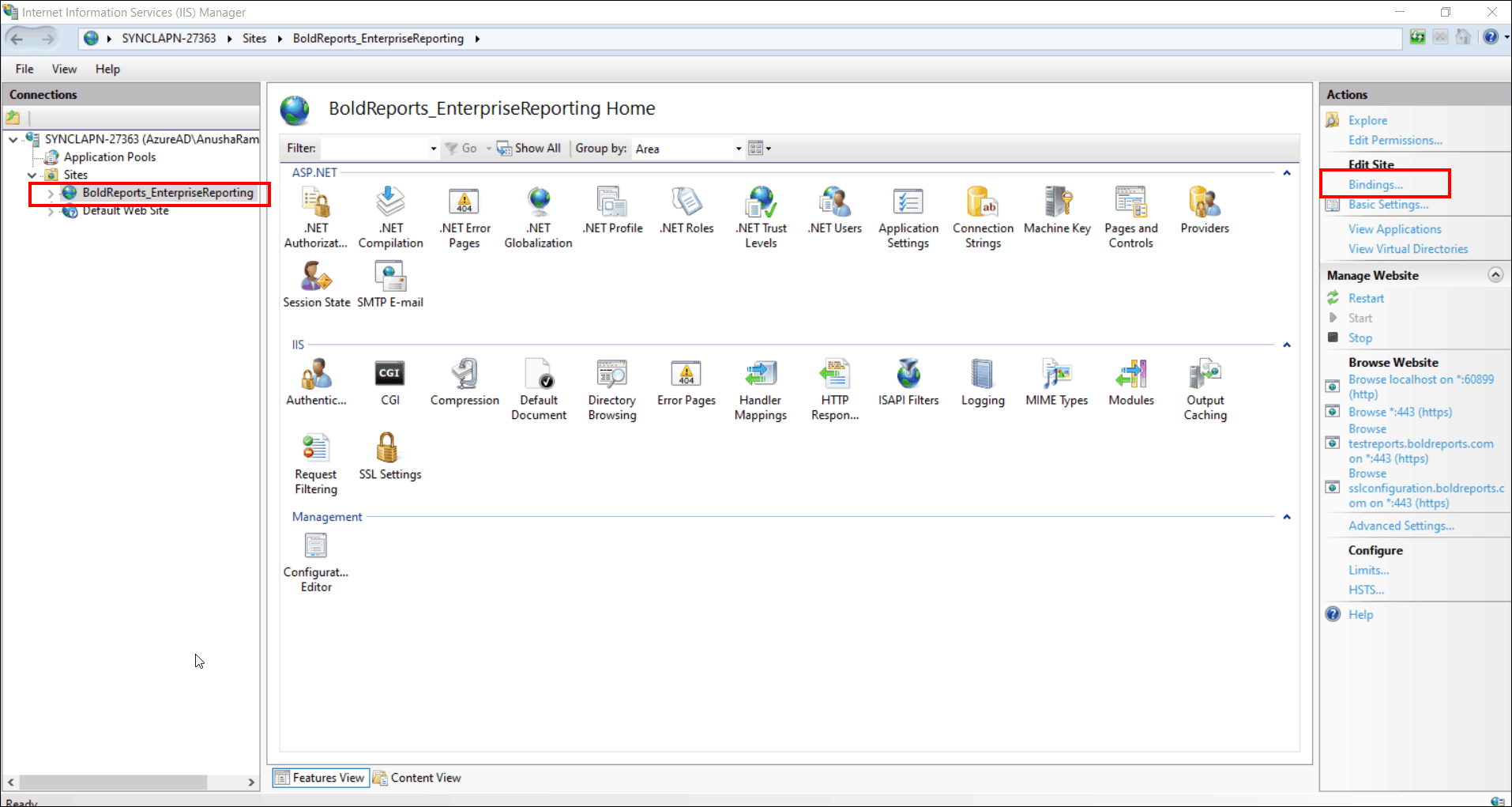Browse *:443 (https) link
This screenshot has height=807, width=1512.
click(x=1400, y=412)
